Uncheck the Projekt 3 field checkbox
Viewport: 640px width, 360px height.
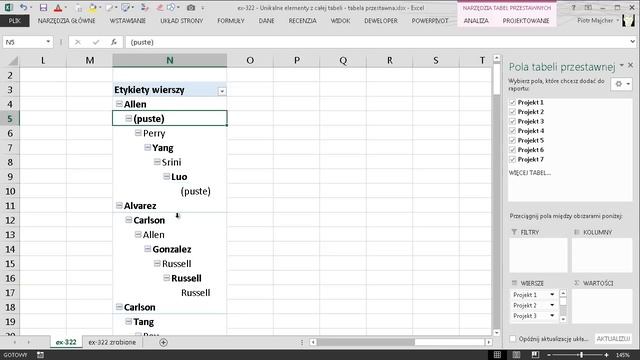point(513,121)
